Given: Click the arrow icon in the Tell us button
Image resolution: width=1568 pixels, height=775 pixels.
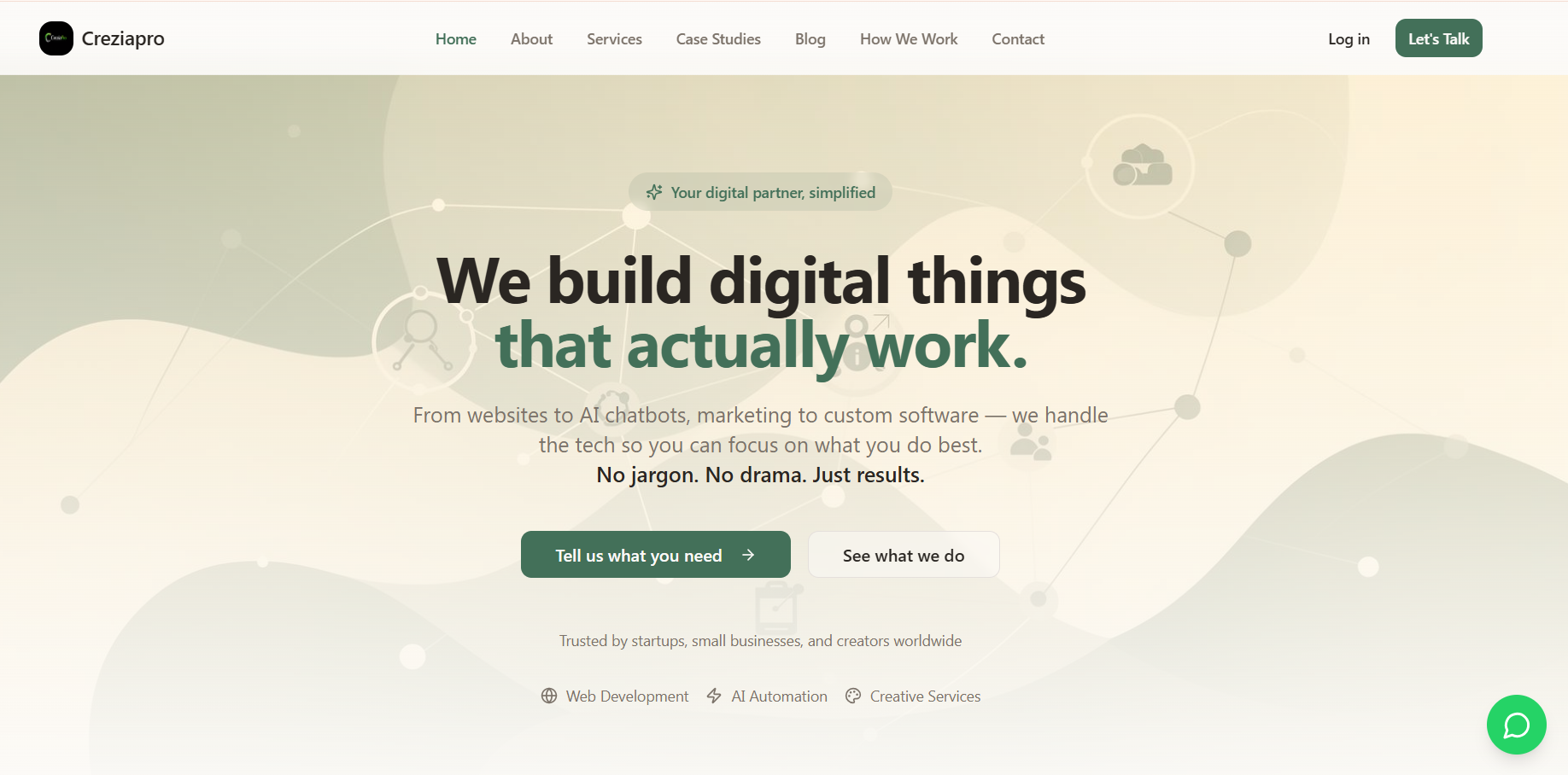Looking at the screenshot, I should pos(748,556).
